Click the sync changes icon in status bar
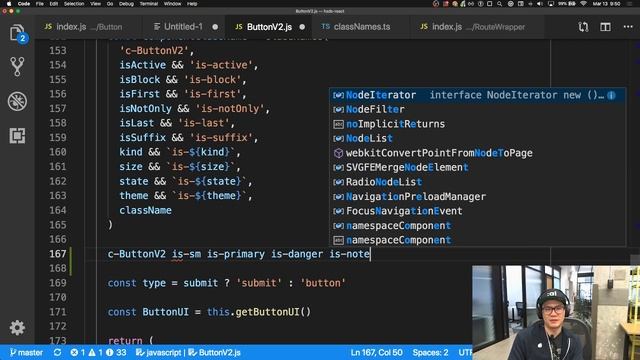This screenshot has height=360, width=640. [x=58, y=352]
